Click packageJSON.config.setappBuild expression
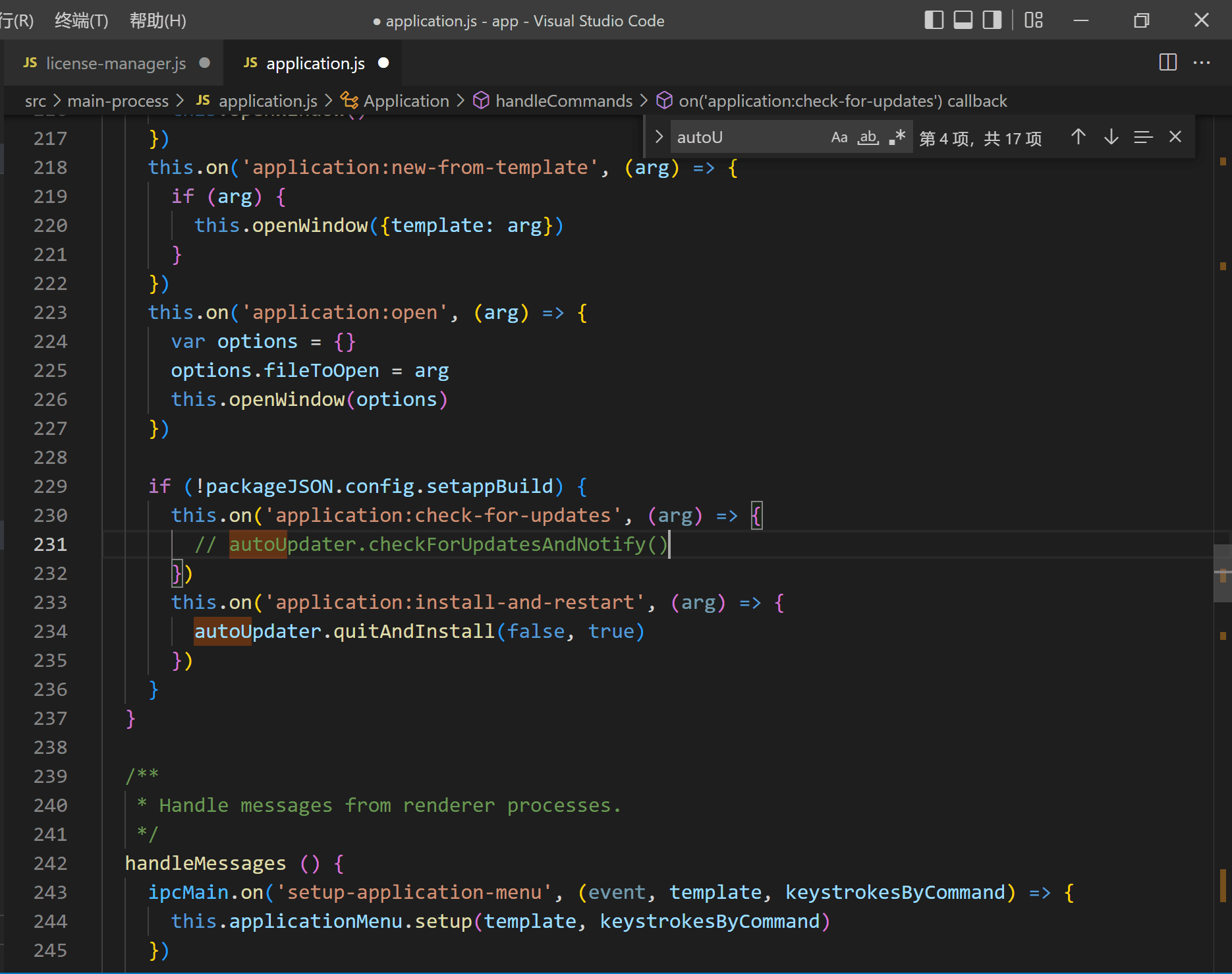This screenshot has height=974, width=1232. click(x=379, y=486)
